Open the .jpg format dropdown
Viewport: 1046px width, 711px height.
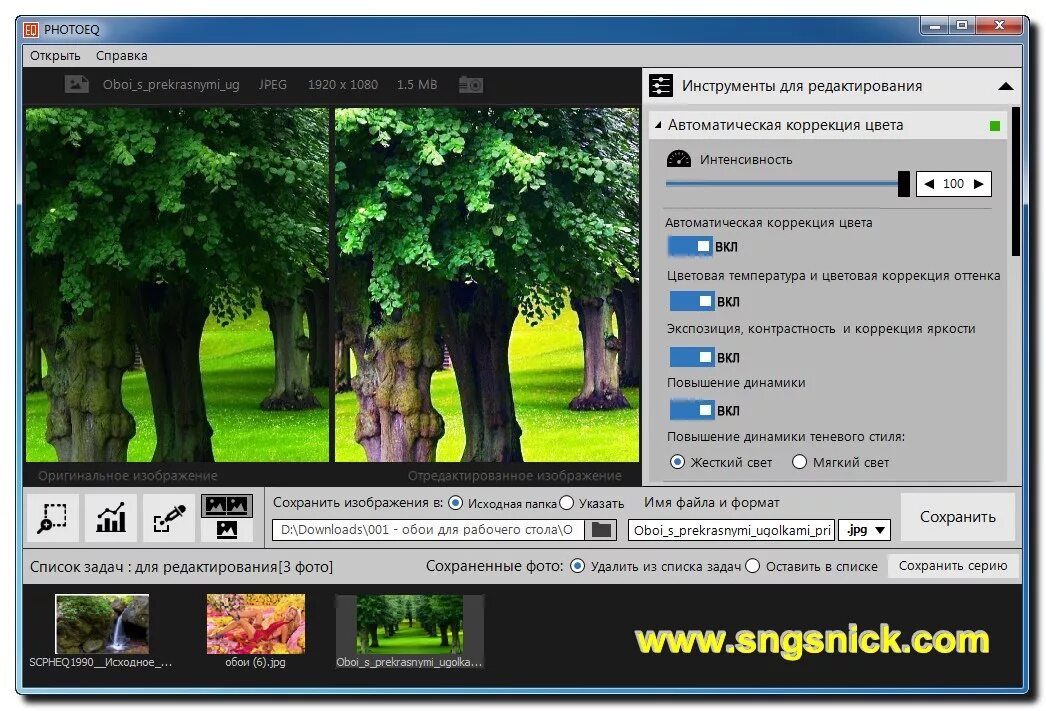point(865,530)
